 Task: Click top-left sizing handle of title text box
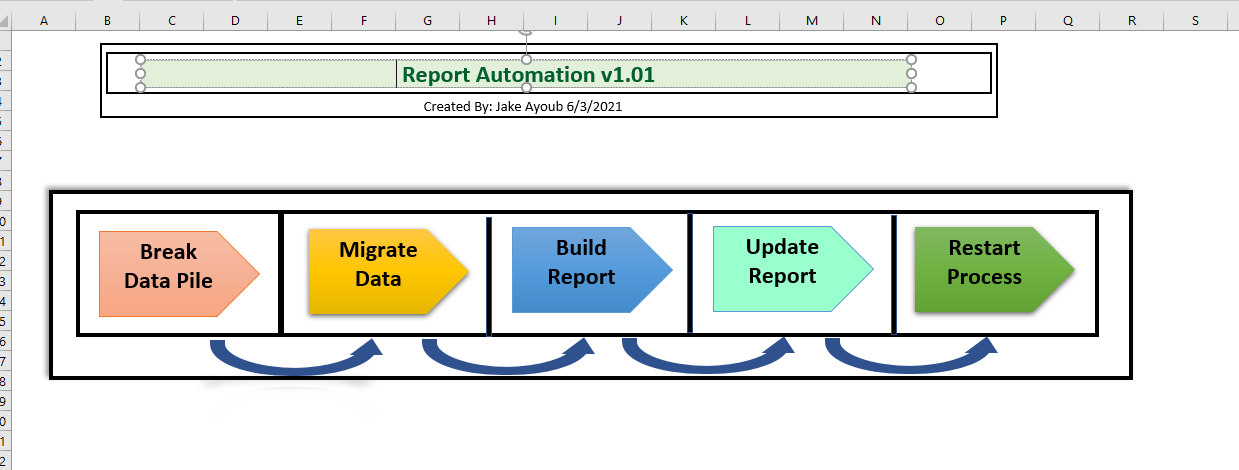(140, 59)
